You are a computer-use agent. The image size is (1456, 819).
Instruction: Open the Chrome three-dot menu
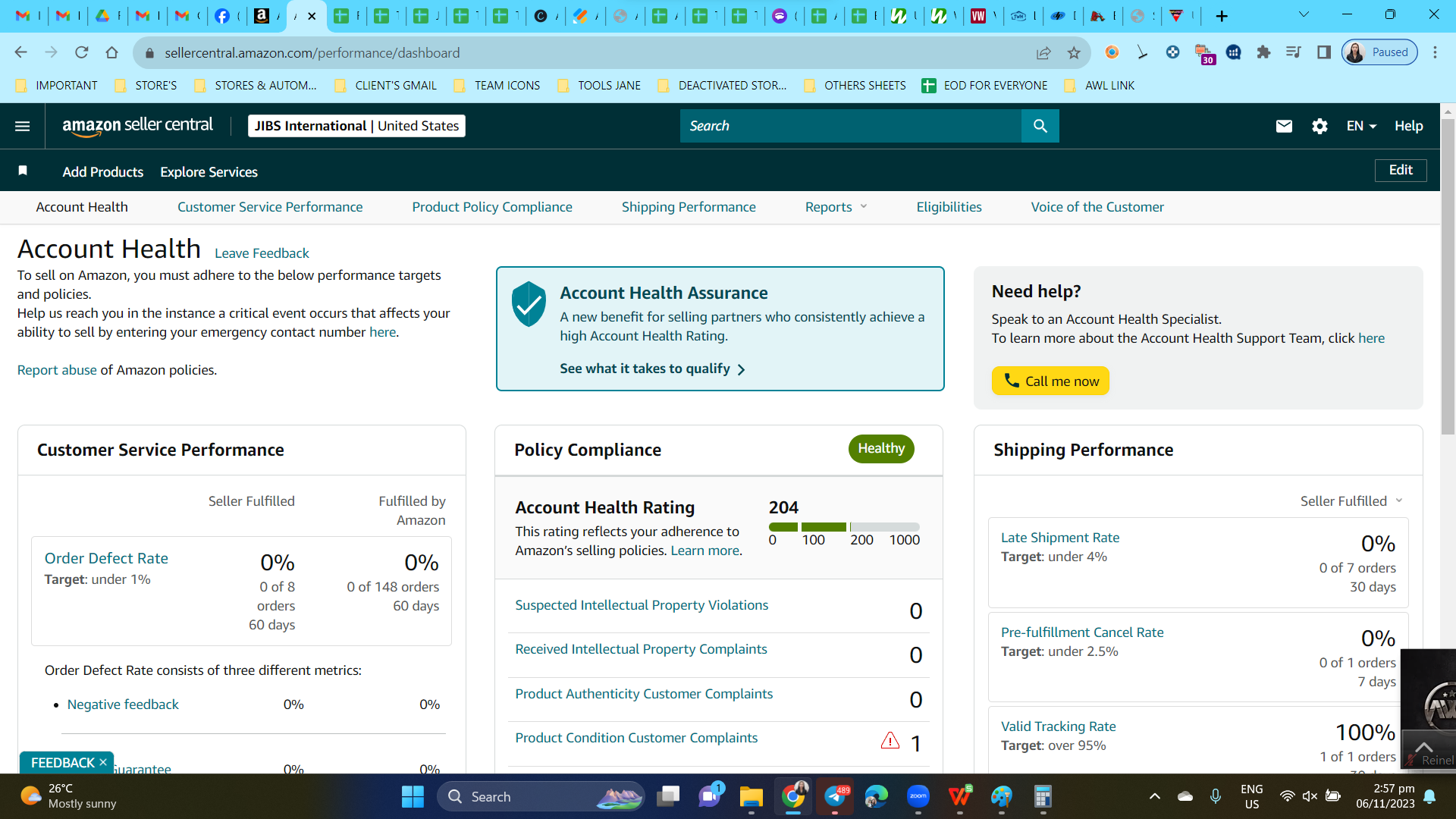(1435, 52)
